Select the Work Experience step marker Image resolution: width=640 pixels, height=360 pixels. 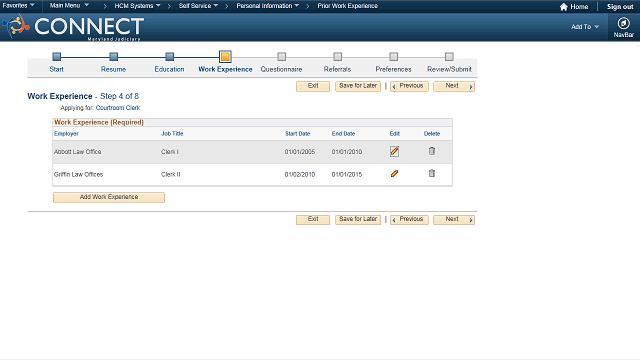225,56
